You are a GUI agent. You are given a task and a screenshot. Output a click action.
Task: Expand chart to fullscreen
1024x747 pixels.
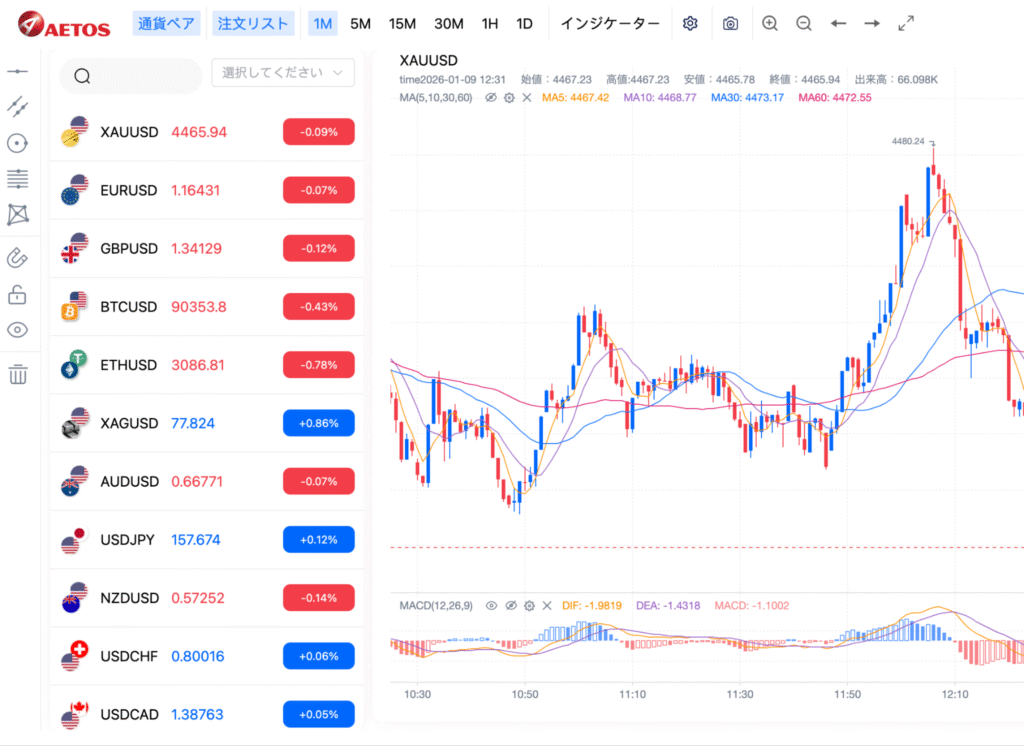[906, 24]
